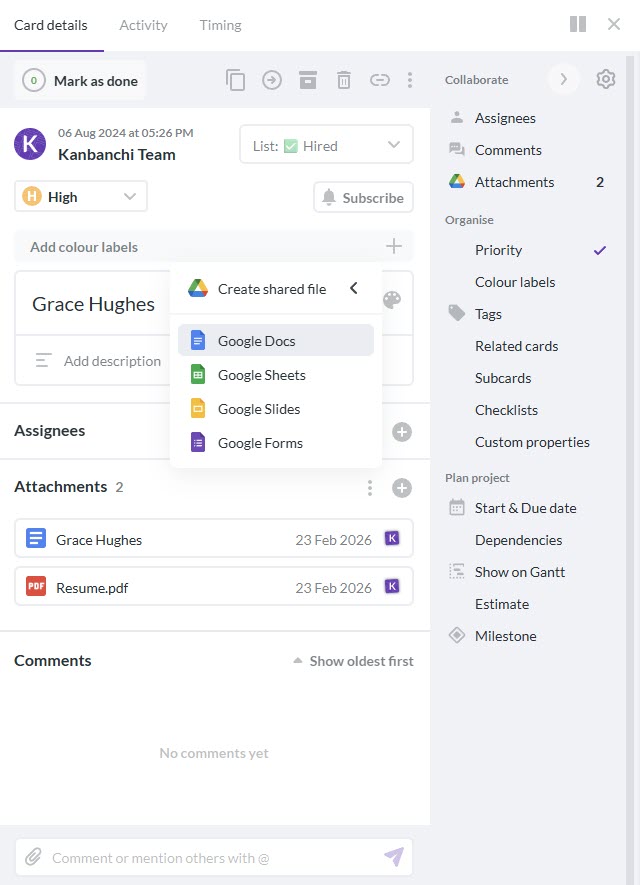
Task: Switch to the Activity tab
Action: 143,25
